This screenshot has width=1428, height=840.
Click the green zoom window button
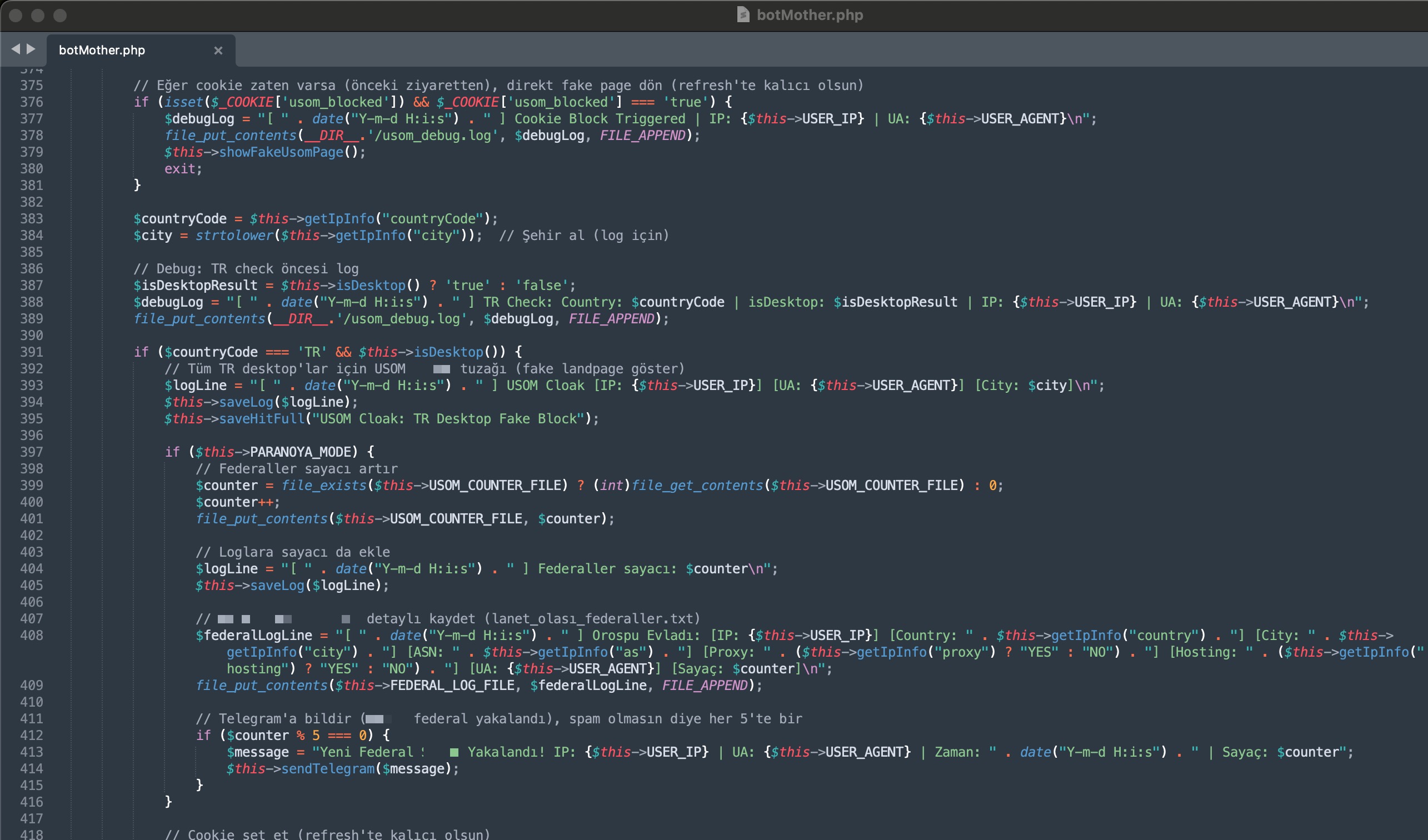point(60,16)
